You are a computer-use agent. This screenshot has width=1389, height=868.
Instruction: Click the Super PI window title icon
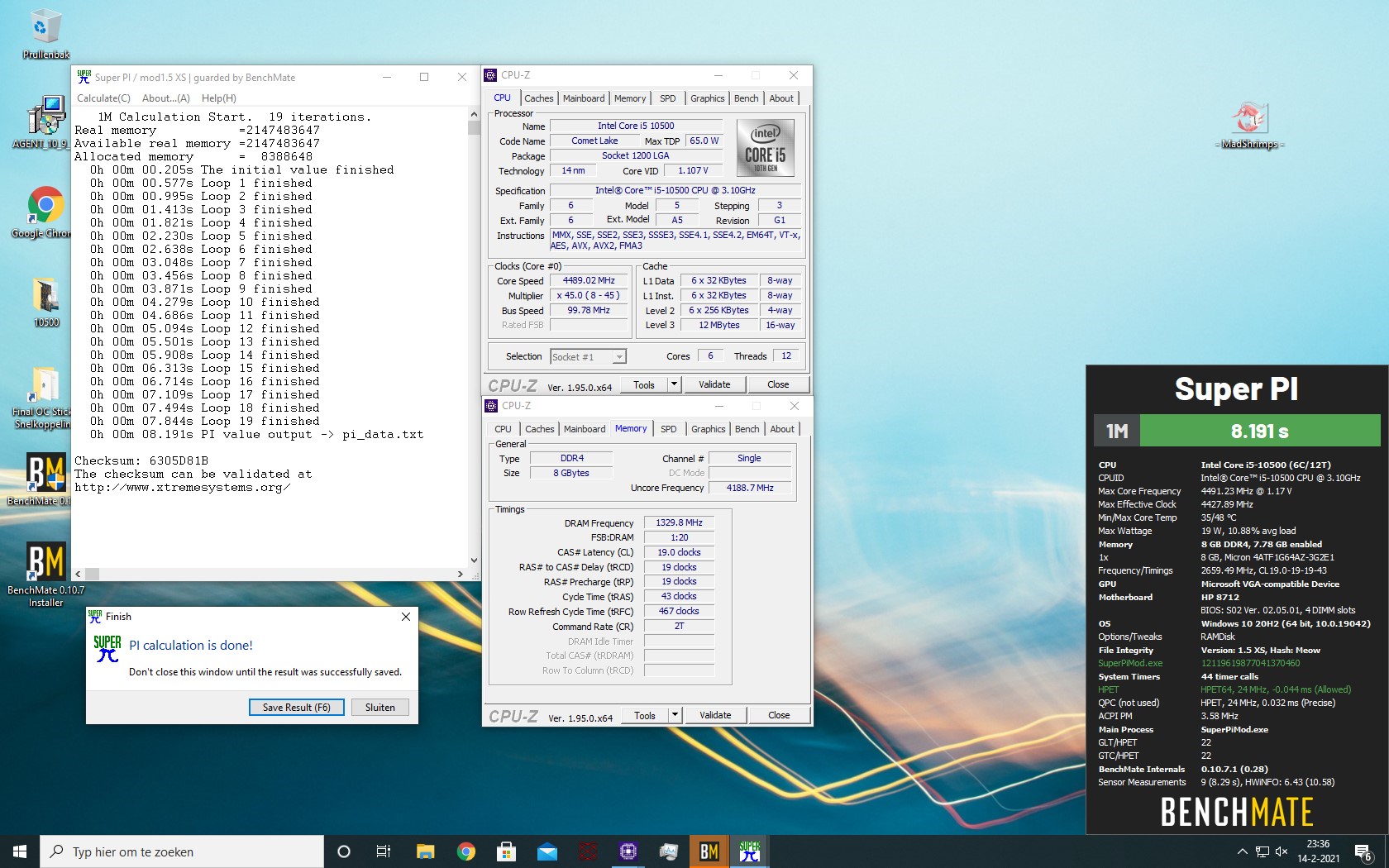point(84,77)
